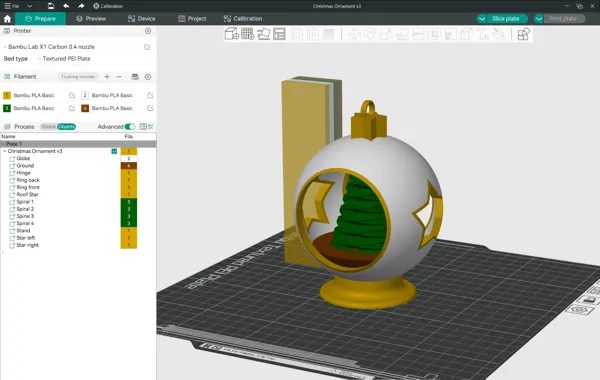
Task: Select the Roof Star part
Action: tap(27, 194)
